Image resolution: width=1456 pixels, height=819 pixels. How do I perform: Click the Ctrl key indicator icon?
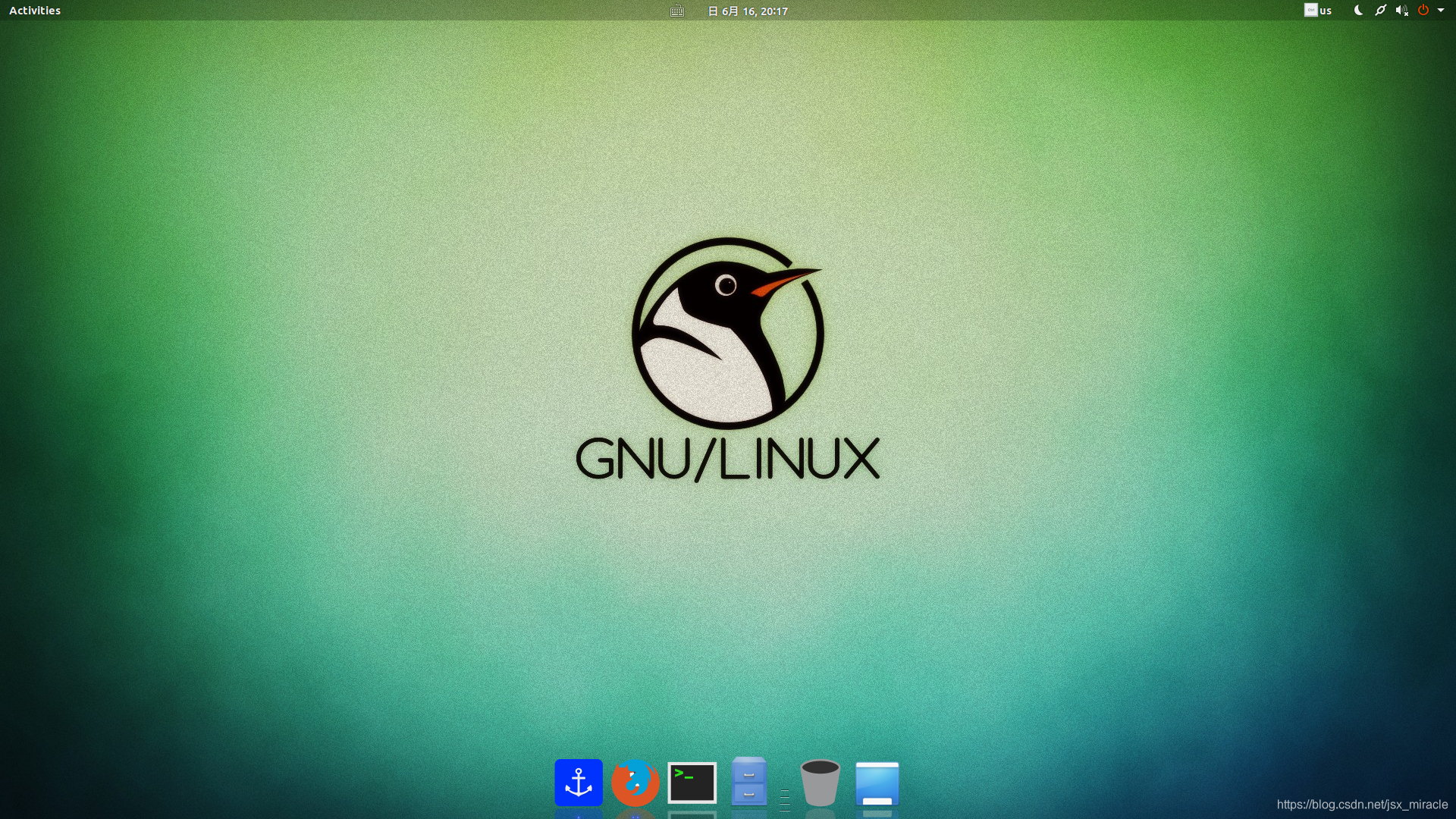click(x=1310, y=10)
